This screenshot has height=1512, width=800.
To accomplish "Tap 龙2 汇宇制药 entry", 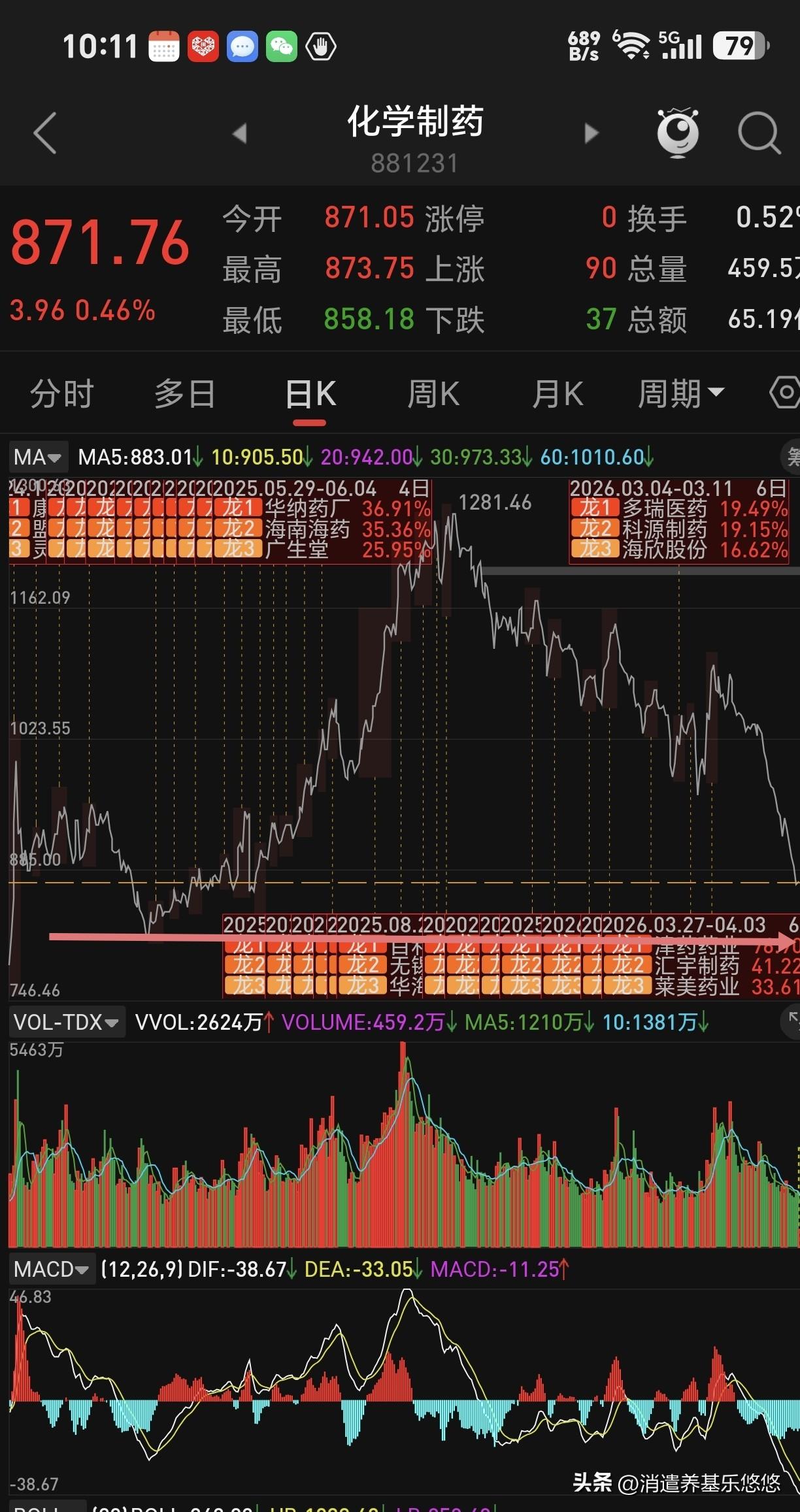I will click(702, 965).
